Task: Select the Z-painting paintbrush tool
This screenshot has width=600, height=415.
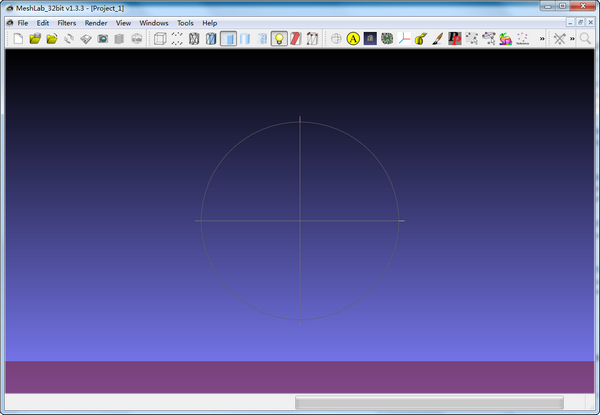Action: click(437, 39)
